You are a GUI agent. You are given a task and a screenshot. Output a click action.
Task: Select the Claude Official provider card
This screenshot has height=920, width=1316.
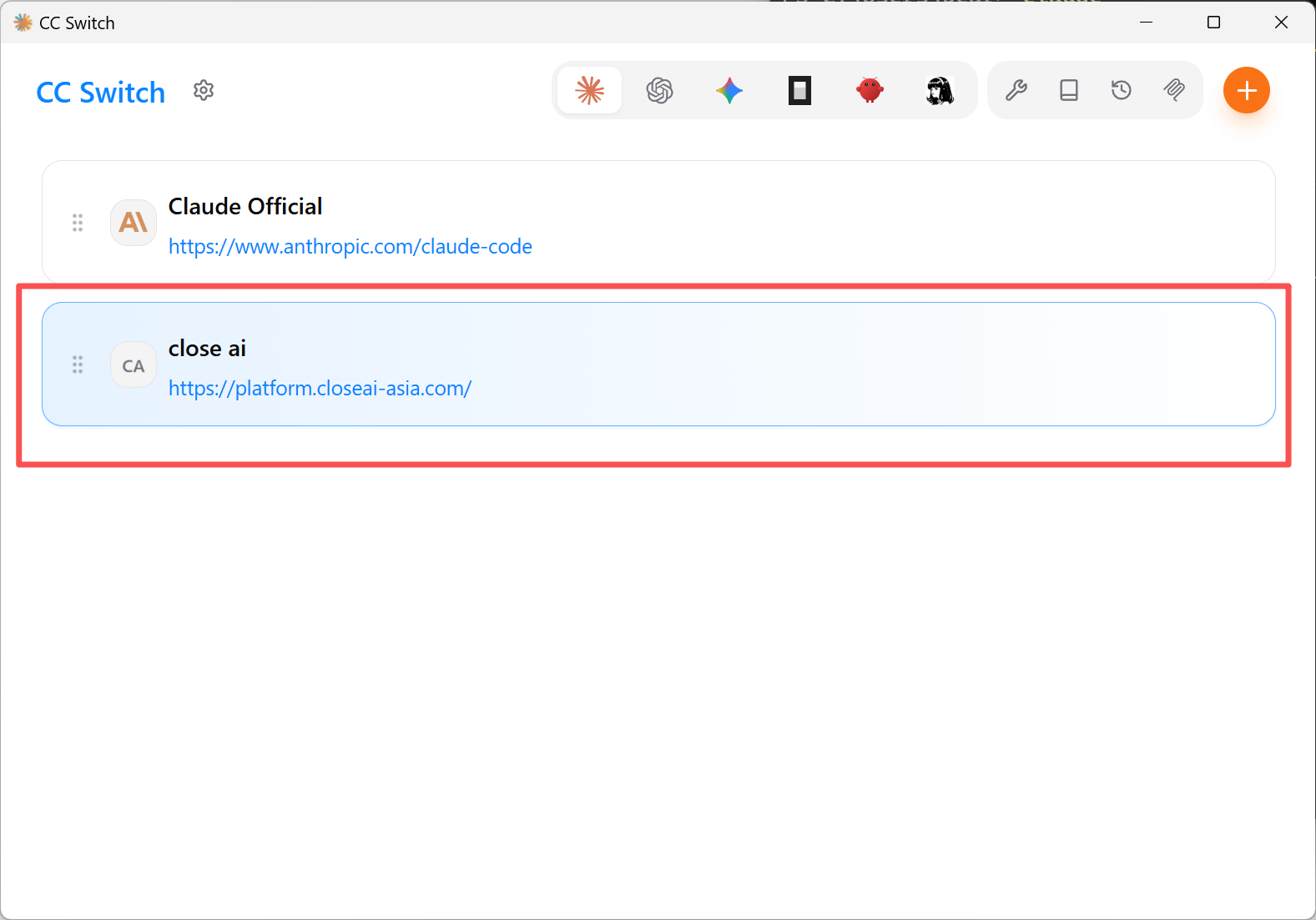[x=658, y=222]
